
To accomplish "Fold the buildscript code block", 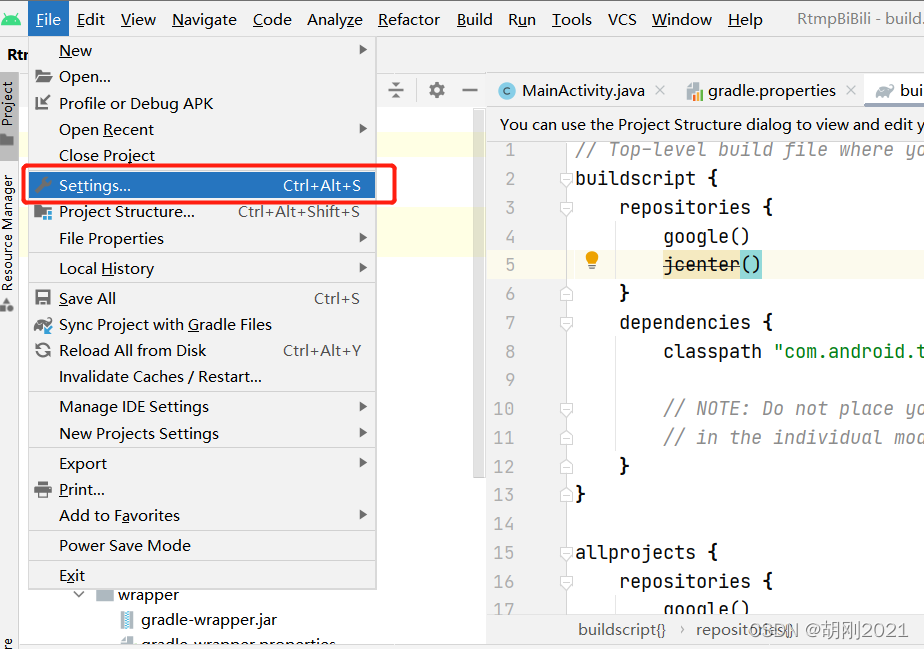I will (566, 179).
